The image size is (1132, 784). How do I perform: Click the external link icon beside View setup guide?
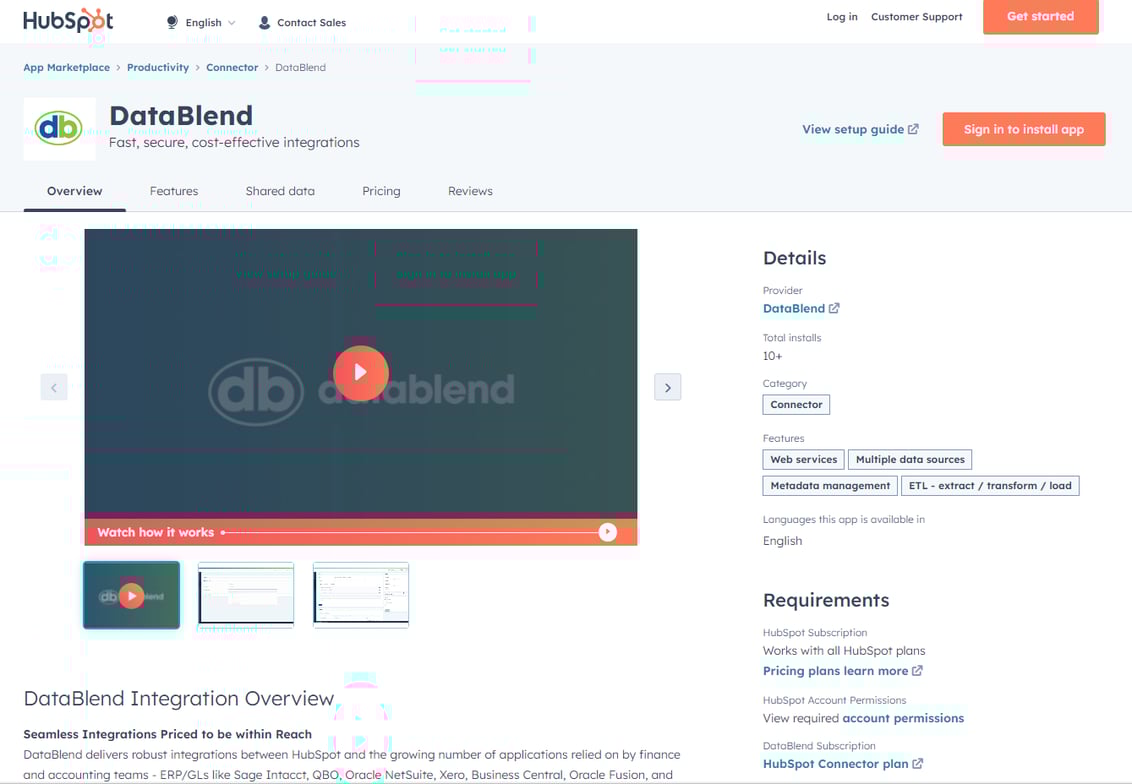click(x=913, y=129)
